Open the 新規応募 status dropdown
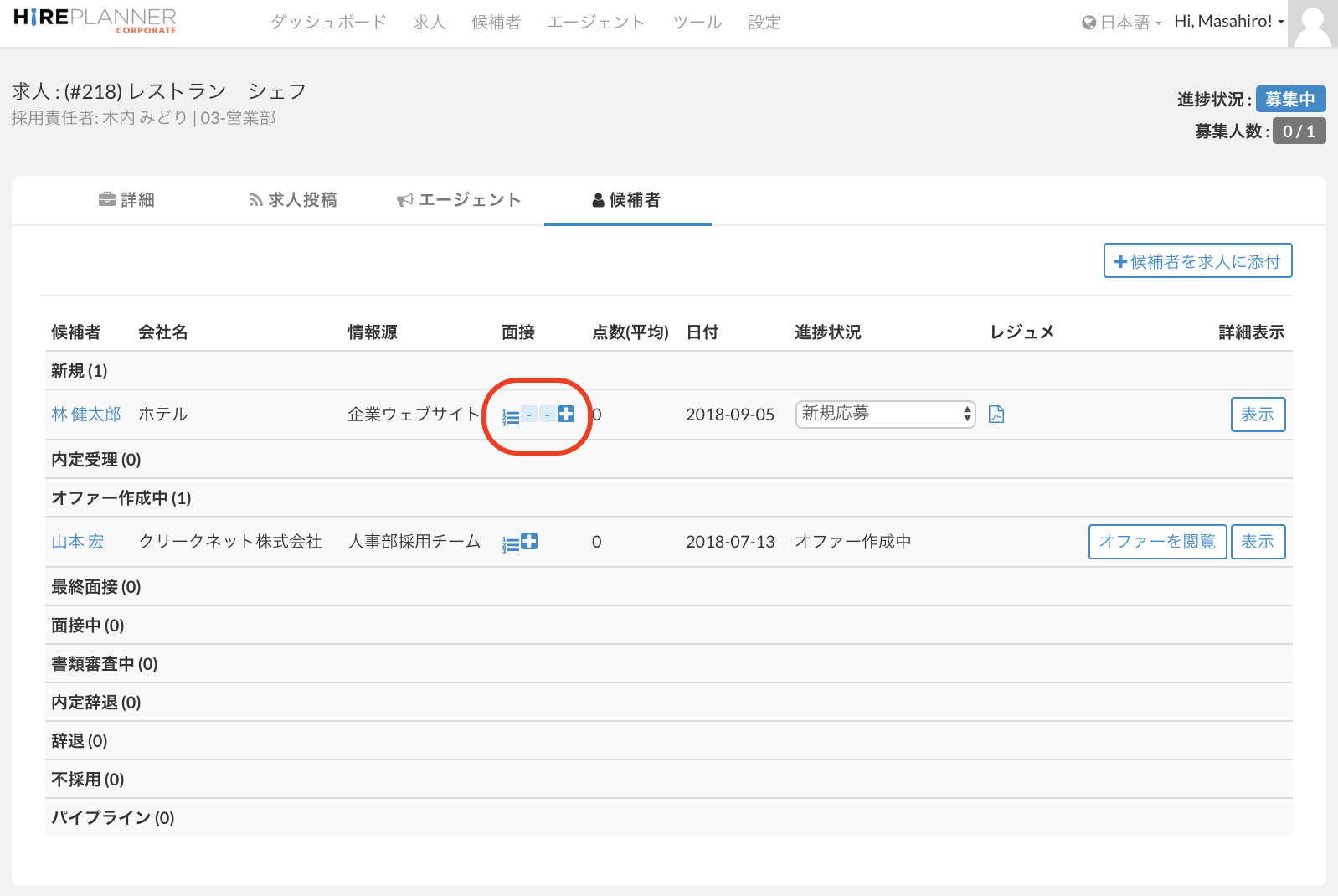The width and height of the screenshot is (1338, 896). coord(885,414)
